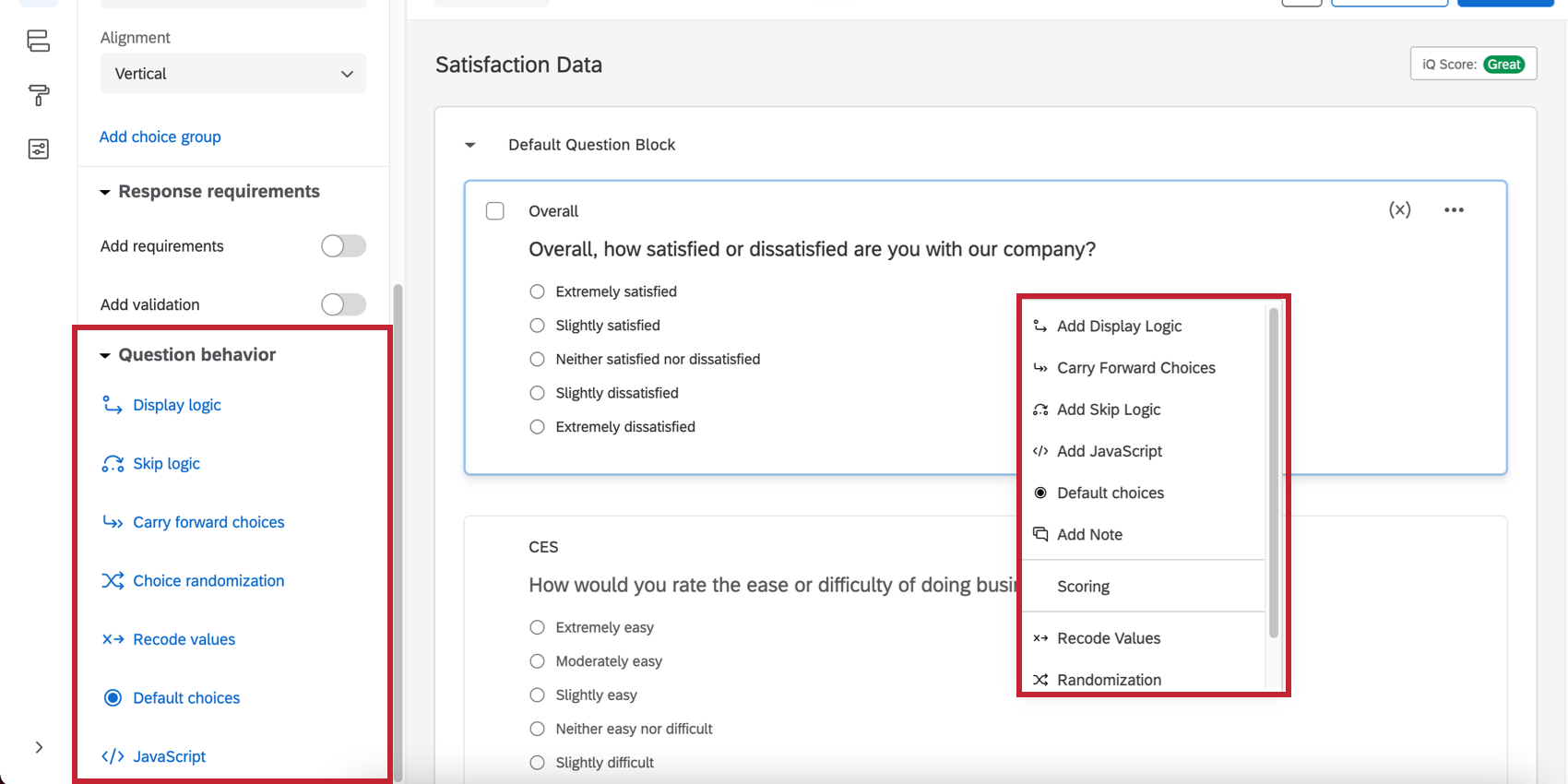The height and width of the screenshot is (784, 1568).
Task: Tick the checkbox beside the Overall question
Action: tap(495, 211)
